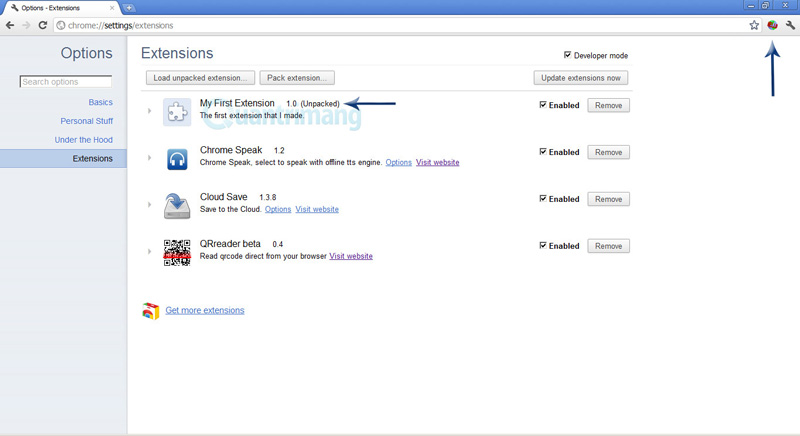800x436 pixels.
Task: Click the page info icon in address bar
Action: [x=61, y=25]
